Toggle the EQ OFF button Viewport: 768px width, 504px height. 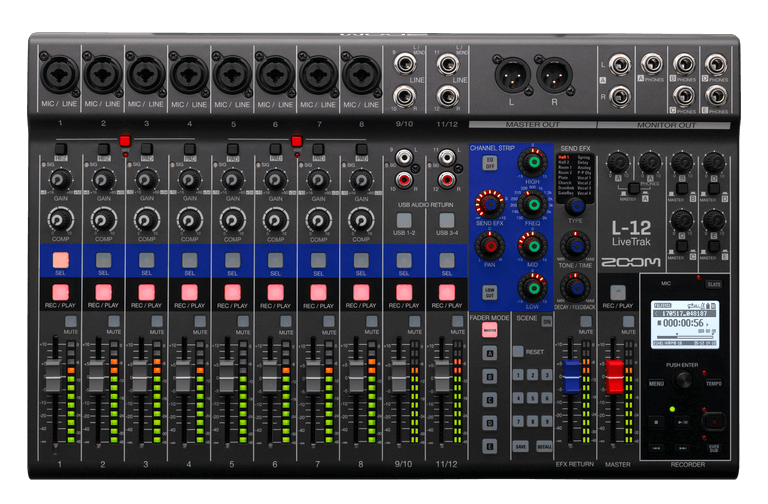coord(490,161)
